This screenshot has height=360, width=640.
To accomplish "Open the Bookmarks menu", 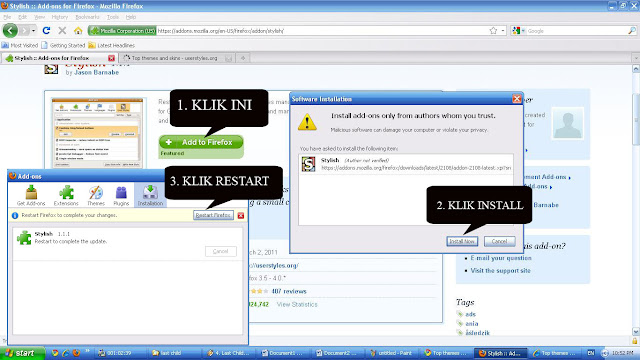I will (87, 17).
